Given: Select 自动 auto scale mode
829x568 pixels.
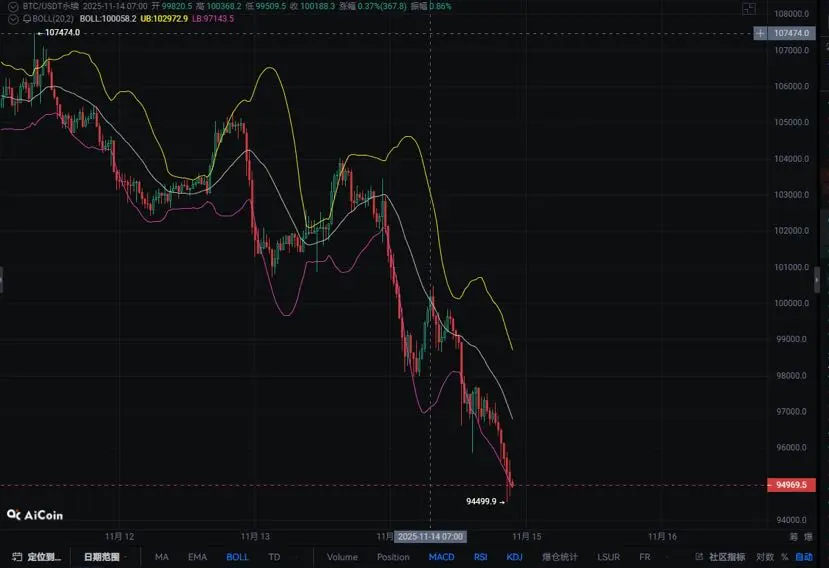Looking at the screenshot, I should pyautogui.click(x=804, y=557).
